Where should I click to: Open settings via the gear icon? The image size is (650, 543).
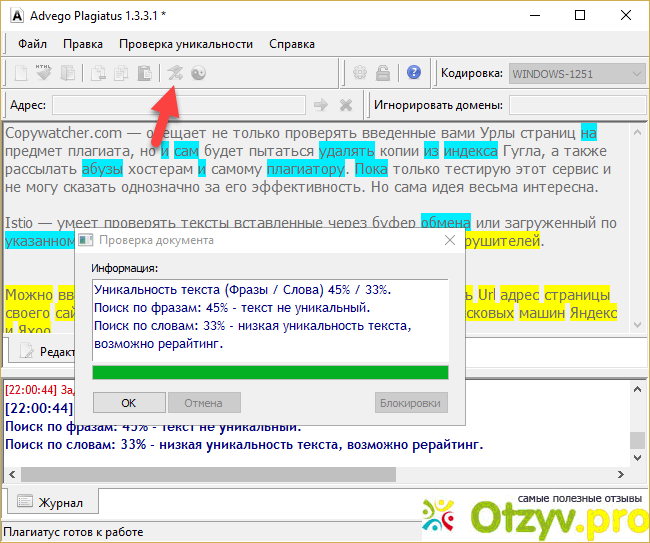pyautogui.click(x=361, y=73)
